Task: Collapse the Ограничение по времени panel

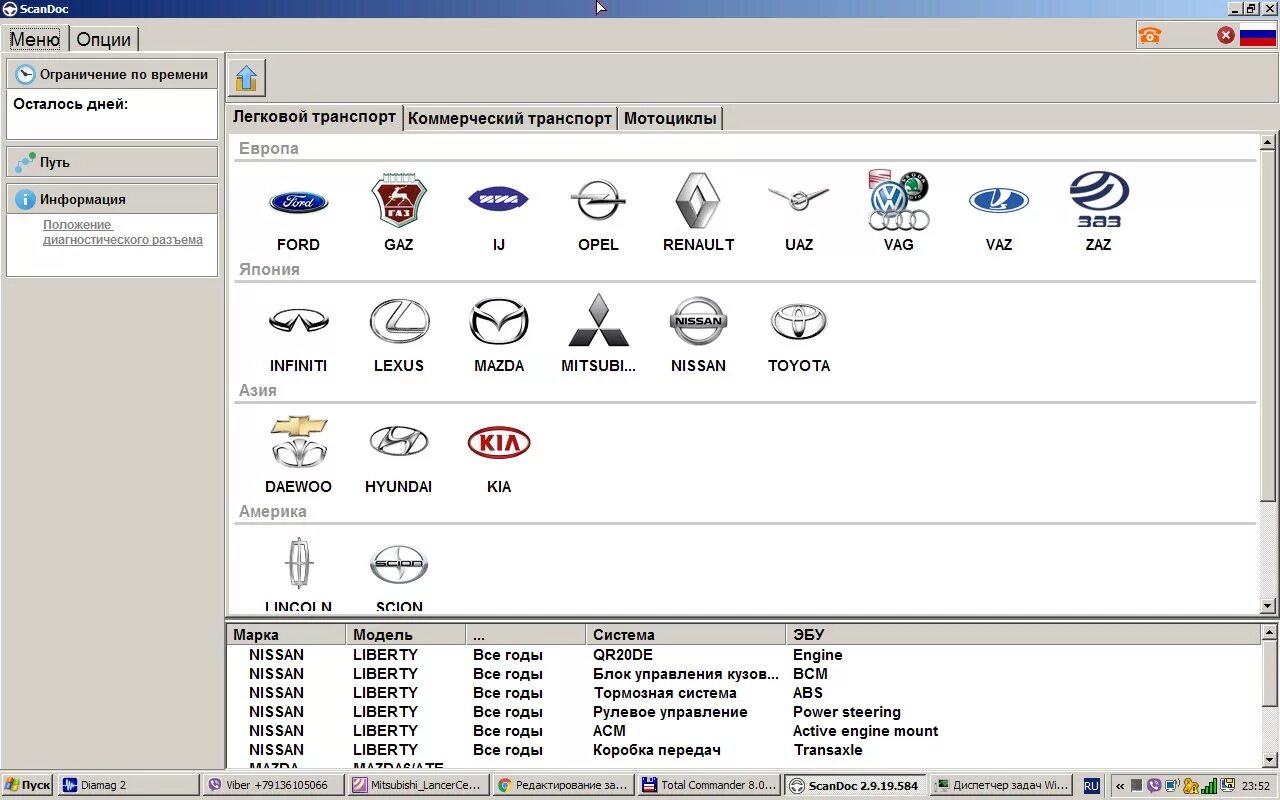Action: tap(112, 74)
